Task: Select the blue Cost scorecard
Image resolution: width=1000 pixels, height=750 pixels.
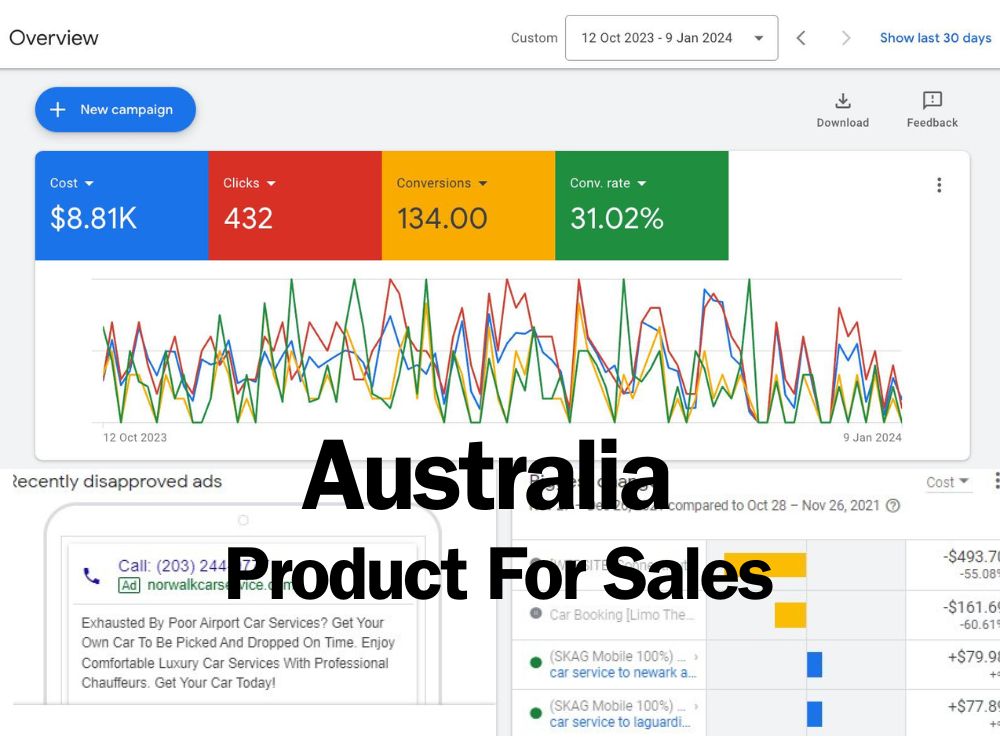Action: (122, 205)
